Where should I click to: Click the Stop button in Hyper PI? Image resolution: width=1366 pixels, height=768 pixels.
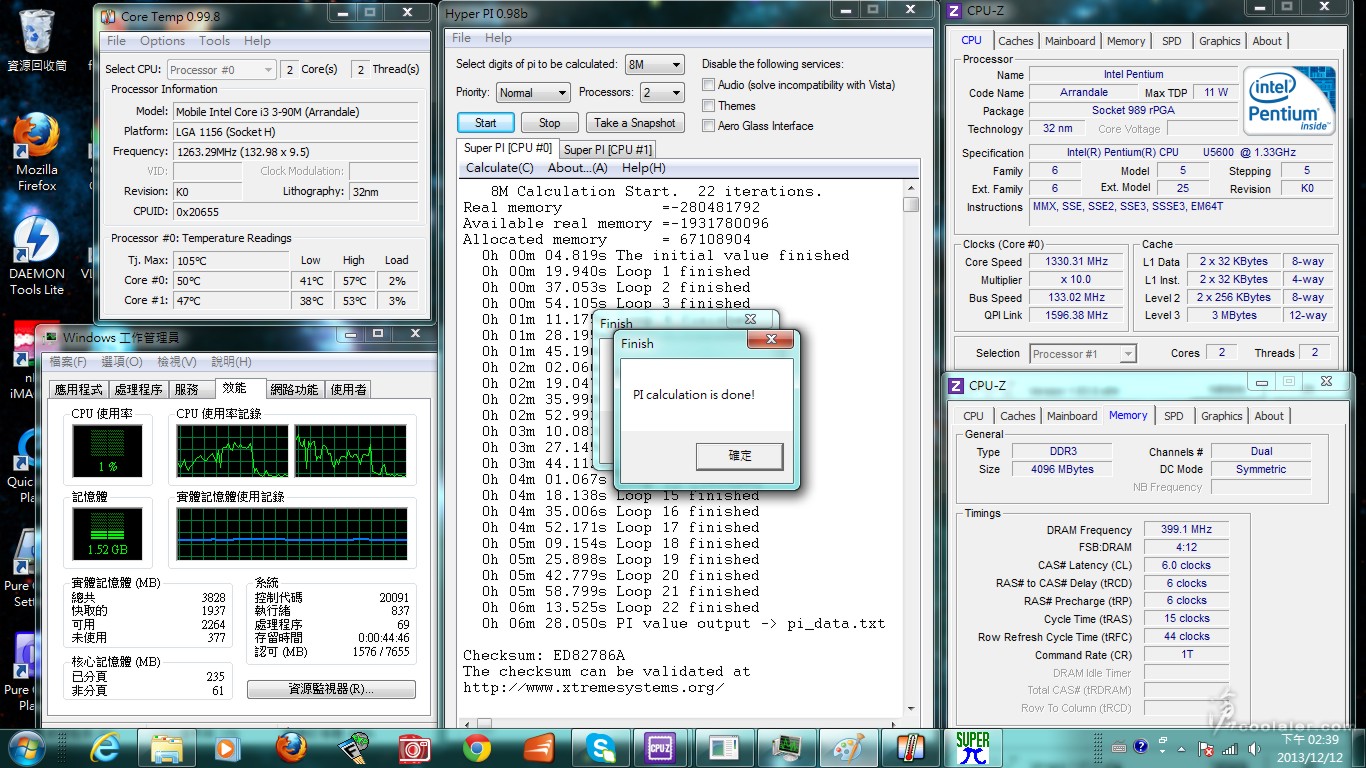click(x=550, y=123)
